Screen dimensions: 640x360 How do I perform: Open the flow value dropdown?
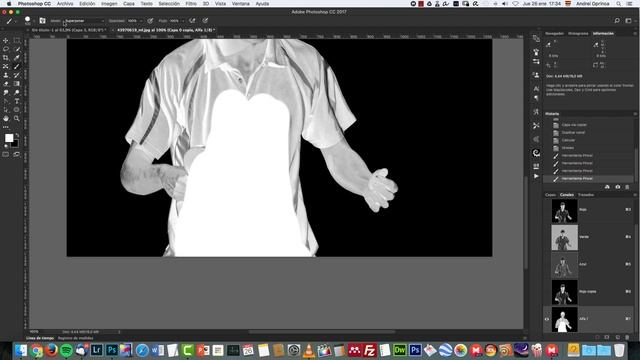click(183, 20)
